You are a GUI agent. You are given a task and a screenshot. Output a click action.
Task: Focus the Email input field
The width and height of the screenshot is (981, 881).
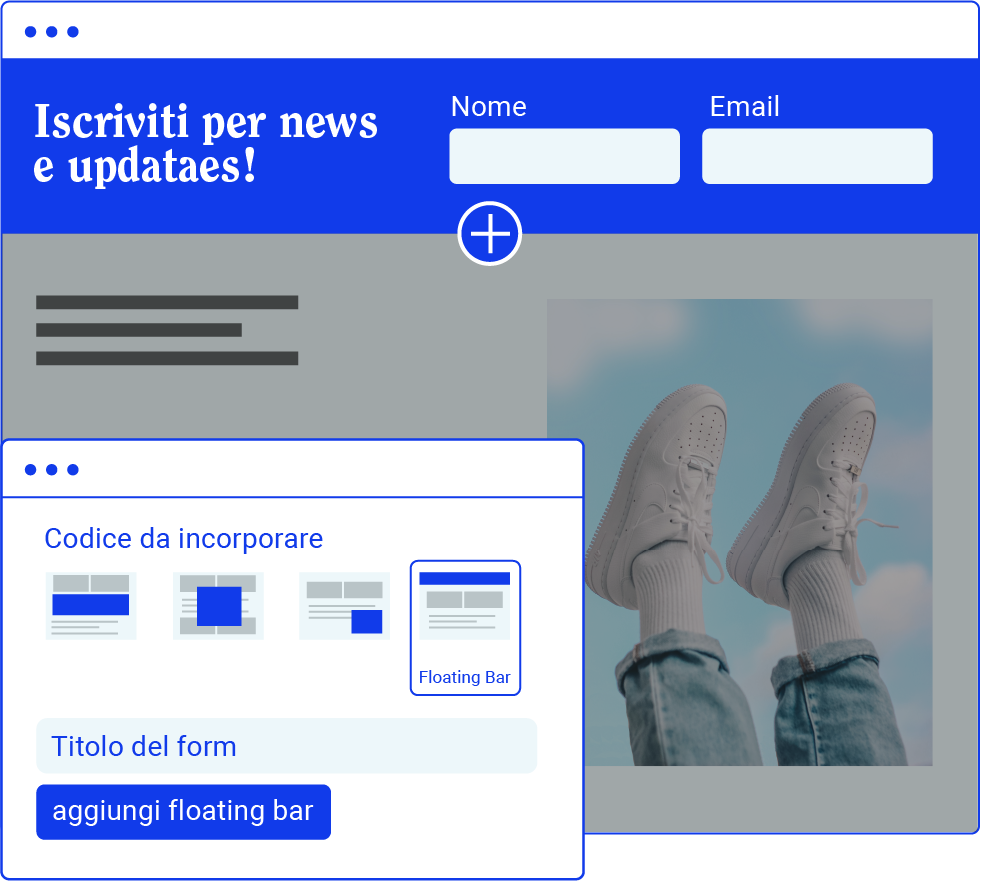(817, 156)
